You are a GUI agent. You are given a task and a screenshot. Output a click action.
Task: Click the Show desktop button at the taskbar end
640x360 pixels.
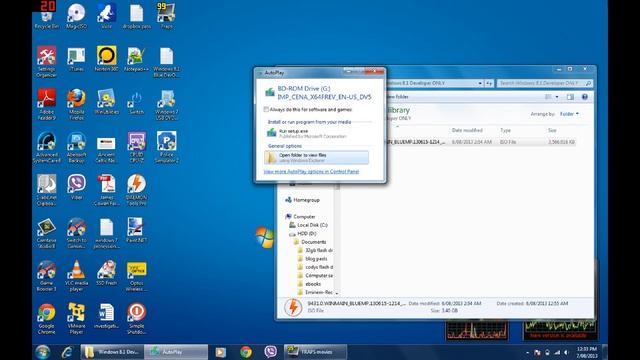click(x=605, y=352)
